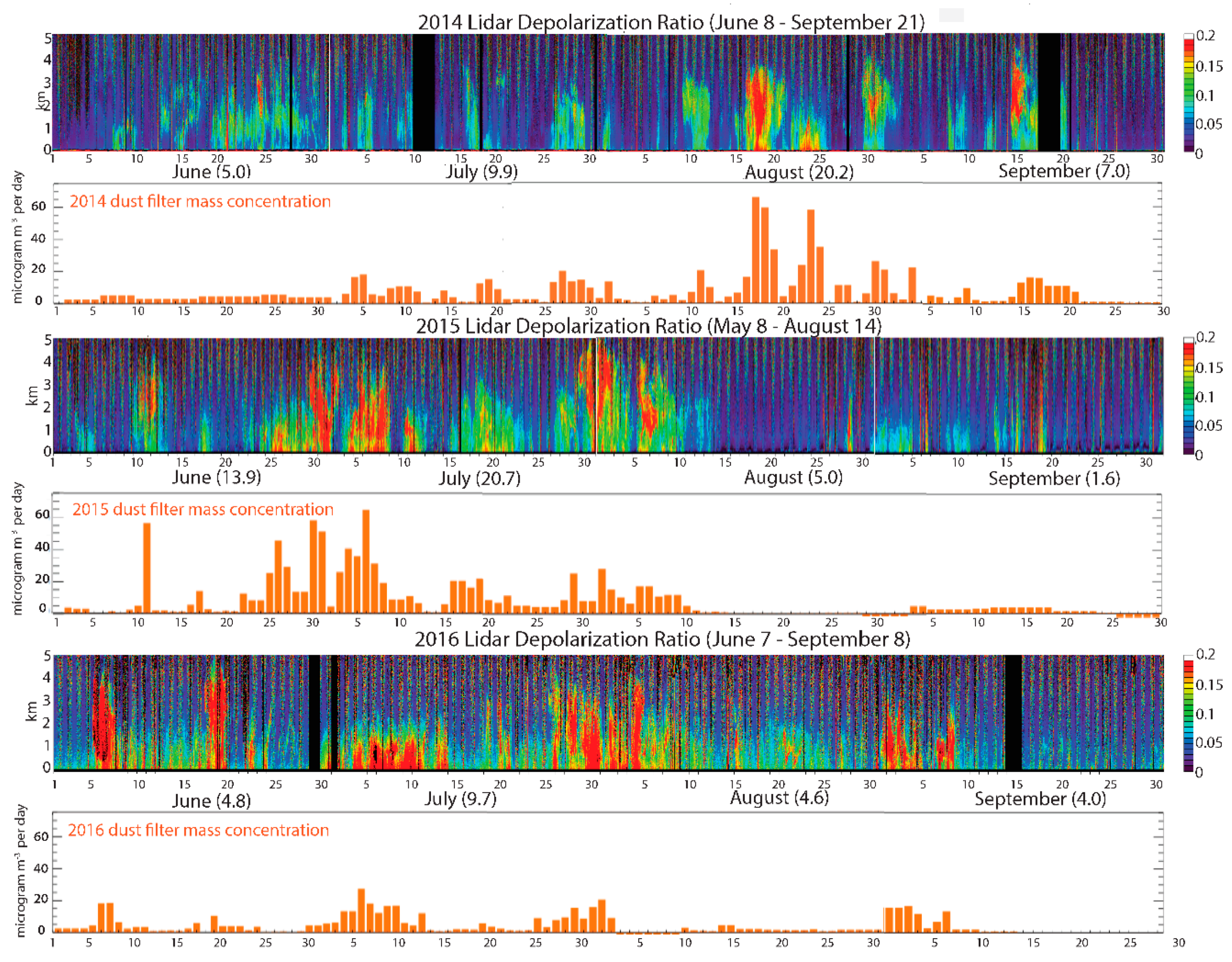Click the black data gap in July 2014 lidar
Image resolution: width=1232 pixels, height=962 pixels.
tap(423, 91)
